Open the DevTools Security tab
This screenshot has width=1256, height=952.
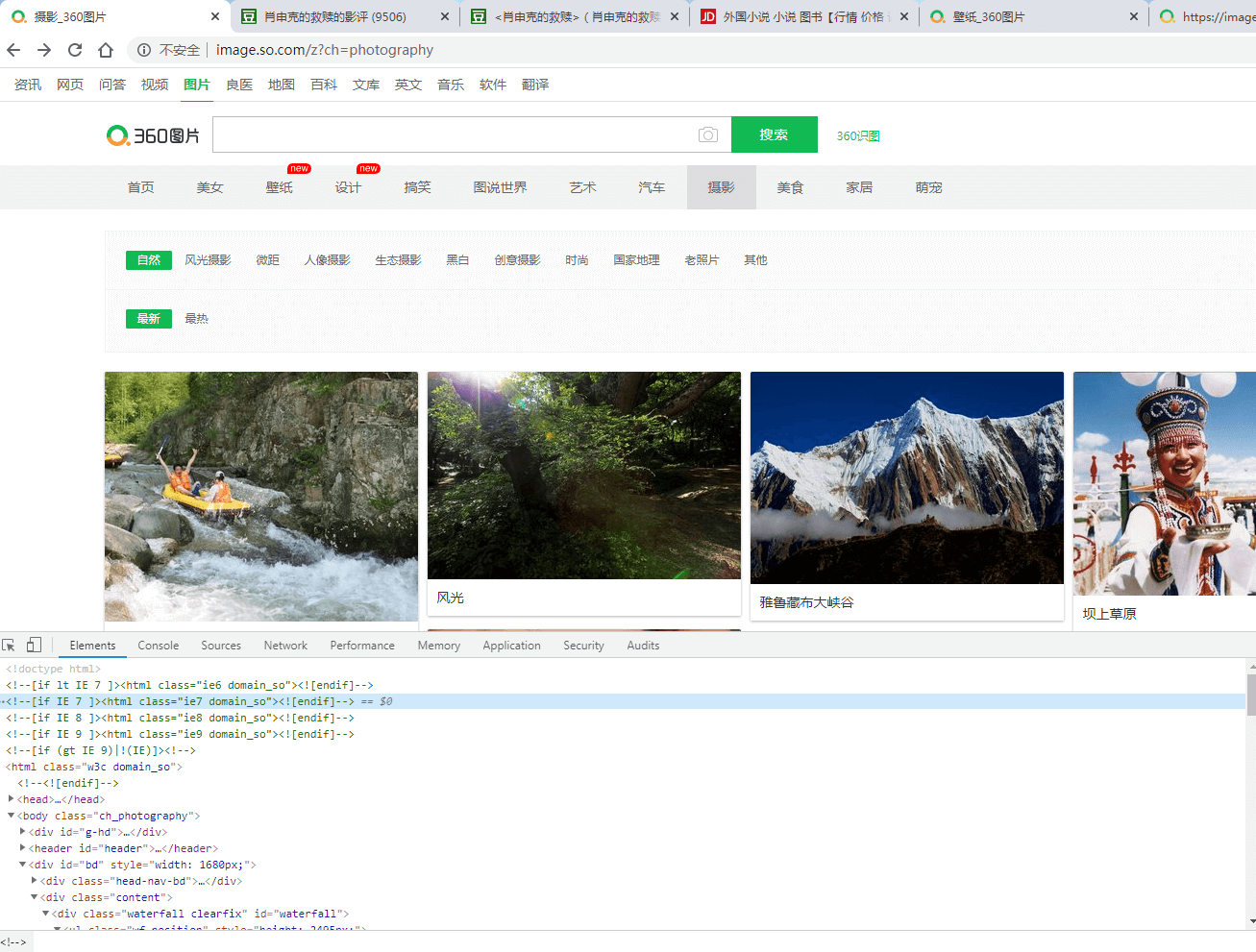[583, 646]
